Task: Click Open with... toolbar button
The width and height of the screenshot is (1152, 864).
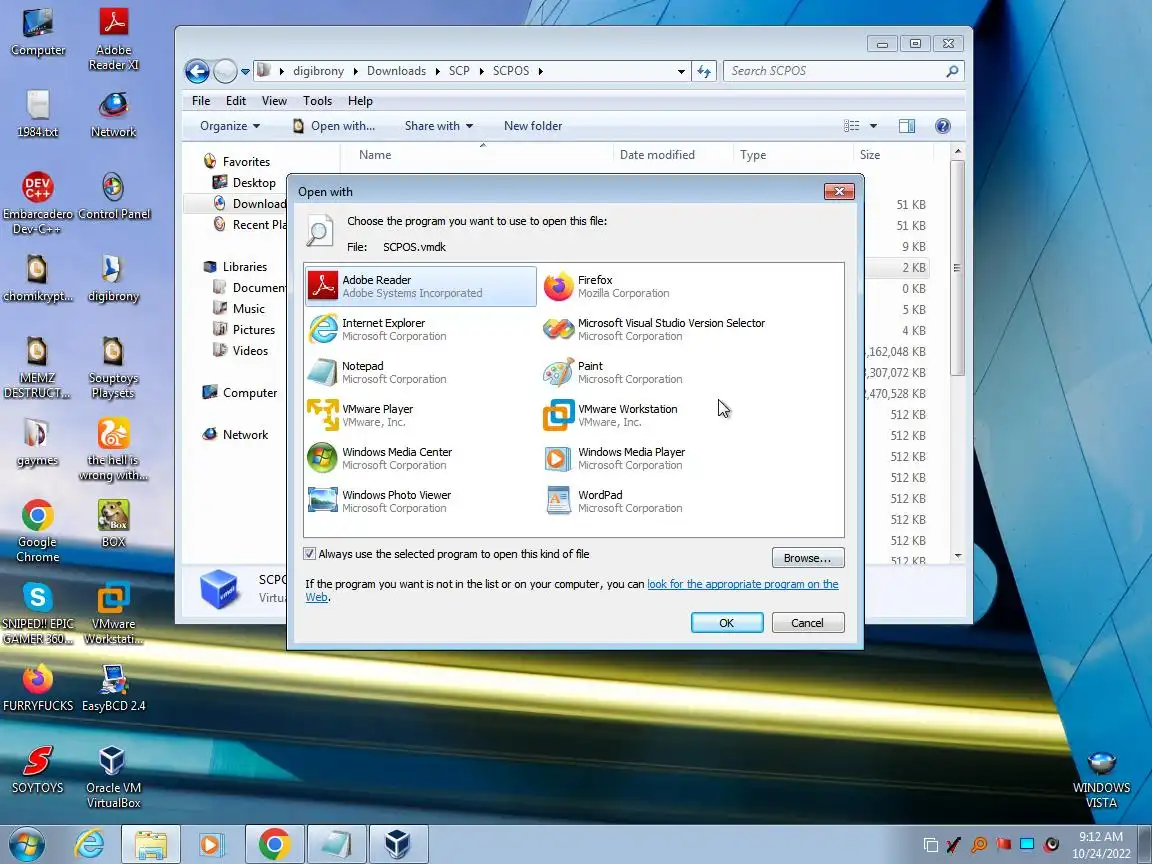Action: (x=334, y=126)
